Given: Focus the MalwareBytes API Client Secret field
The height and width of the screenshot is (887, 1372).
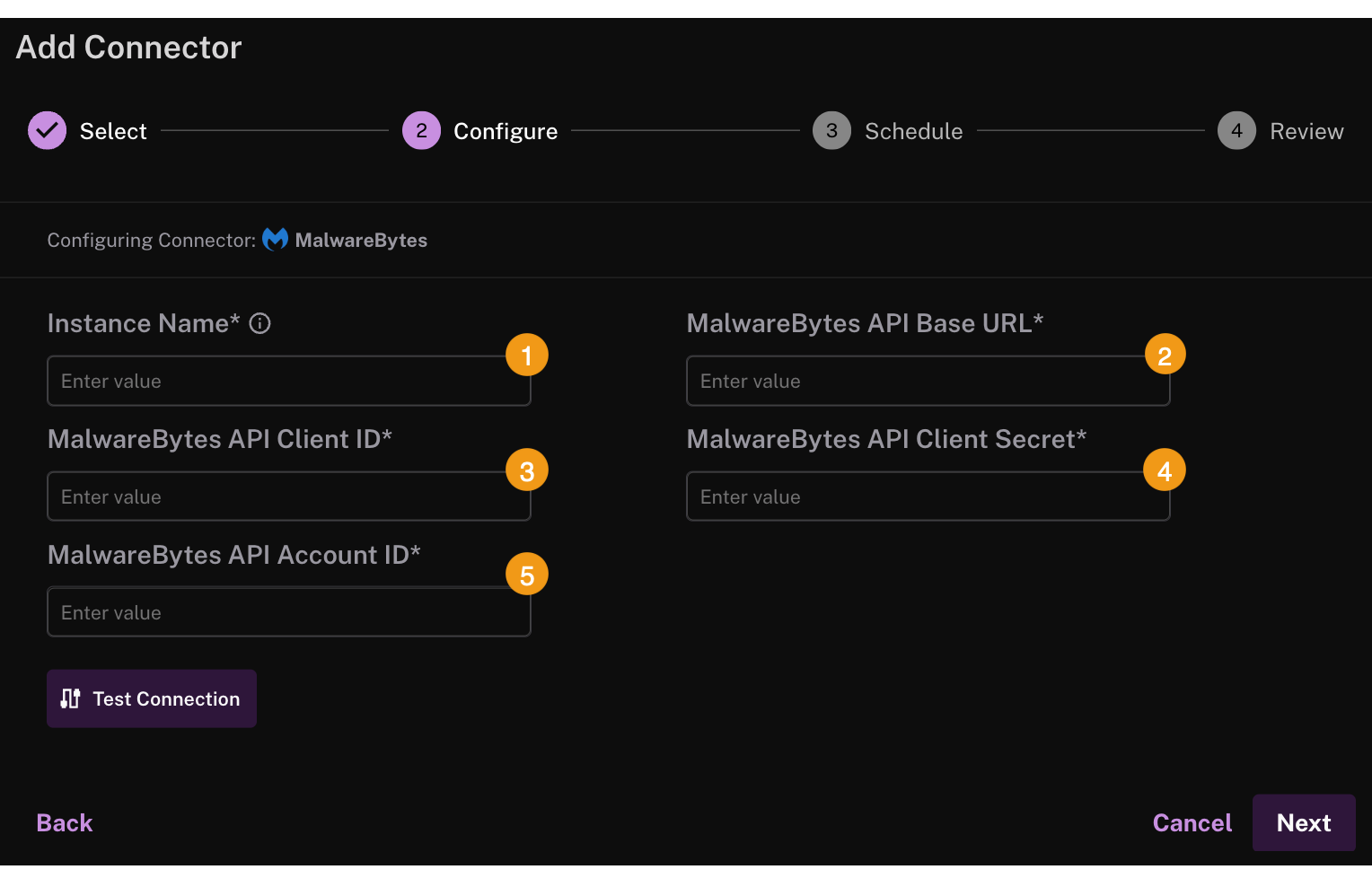Looking at the screenshot, I should pyautogui.click(x=928, y=496).
